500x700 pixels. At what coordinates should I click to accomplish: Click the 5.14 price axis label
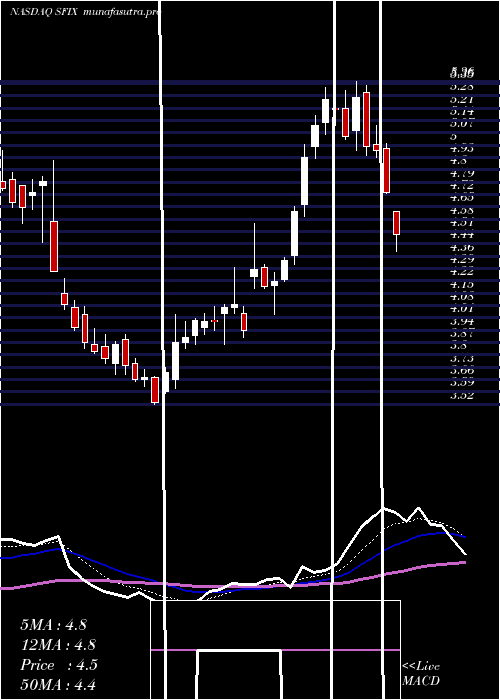click(462, 112)
